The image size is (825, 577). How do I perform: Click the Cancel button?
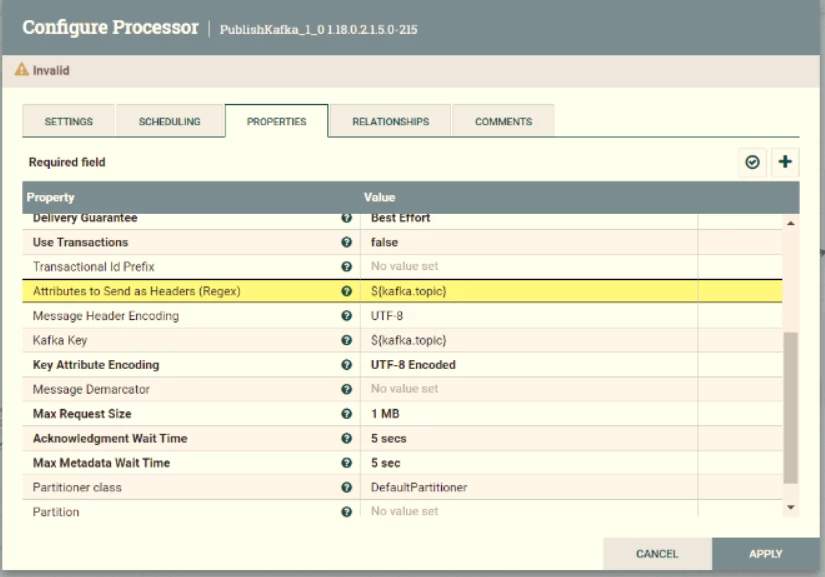657,554
